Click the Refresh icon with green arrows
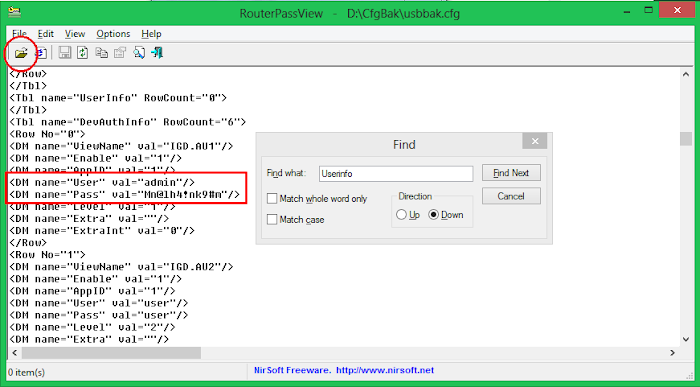The height and width of the screenshot is (387, 700). (83, 53)
